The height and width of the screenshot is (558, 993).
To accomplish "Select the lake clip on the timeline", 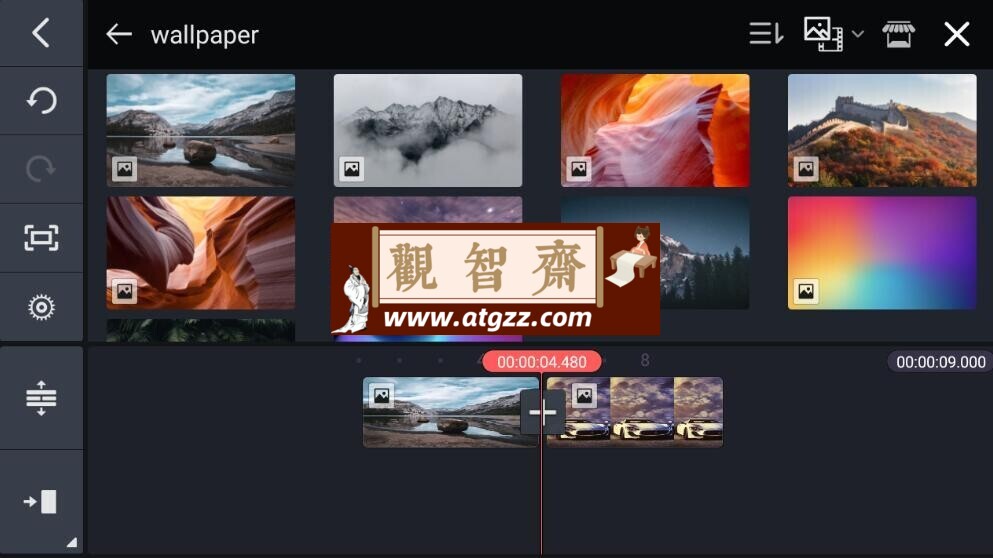I will click(451, 412).
